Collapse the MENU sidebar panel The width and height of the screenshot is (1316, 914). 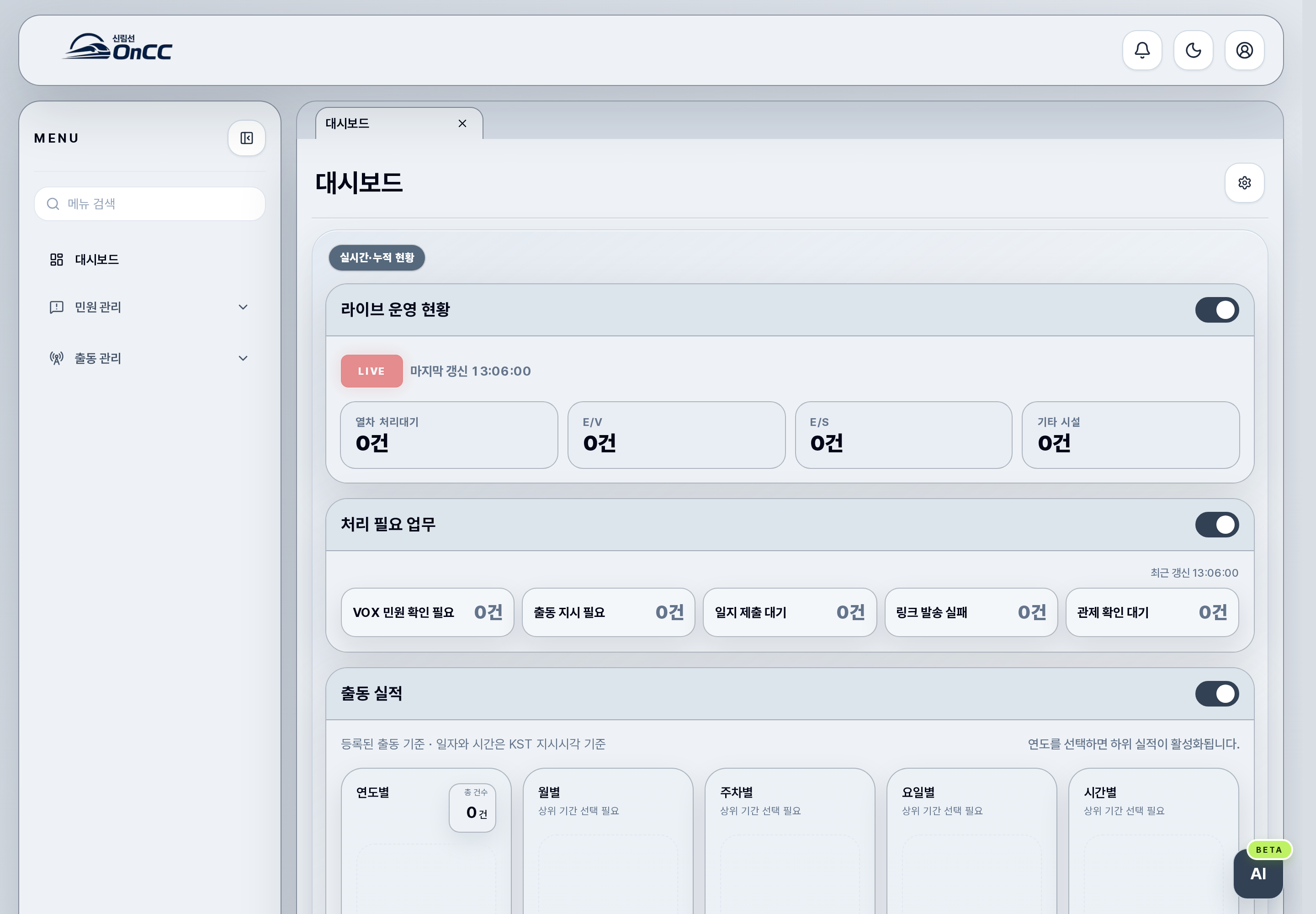click(x=247, y=138)
